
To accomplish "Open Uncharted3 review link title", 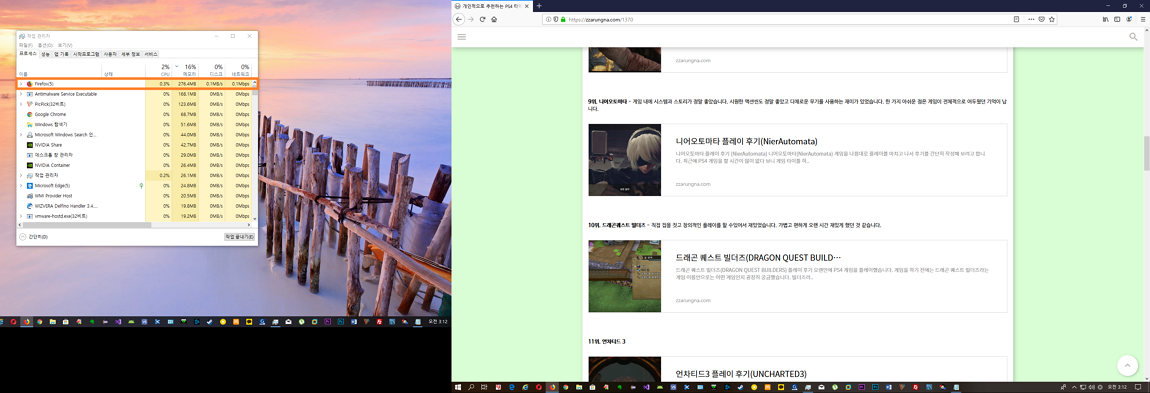I will 740,374.
